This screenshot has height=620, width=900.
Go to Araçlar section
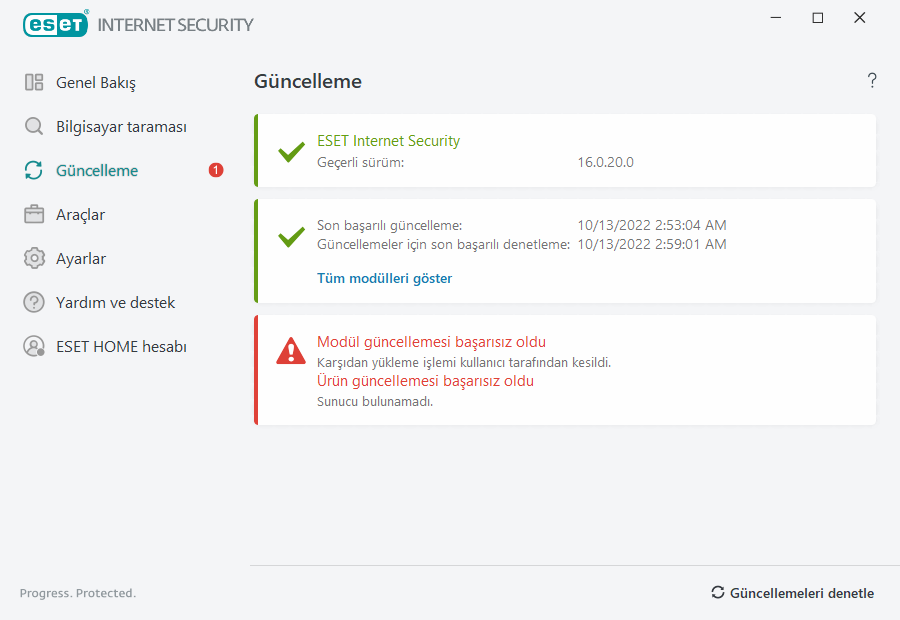tap(80, 215)
